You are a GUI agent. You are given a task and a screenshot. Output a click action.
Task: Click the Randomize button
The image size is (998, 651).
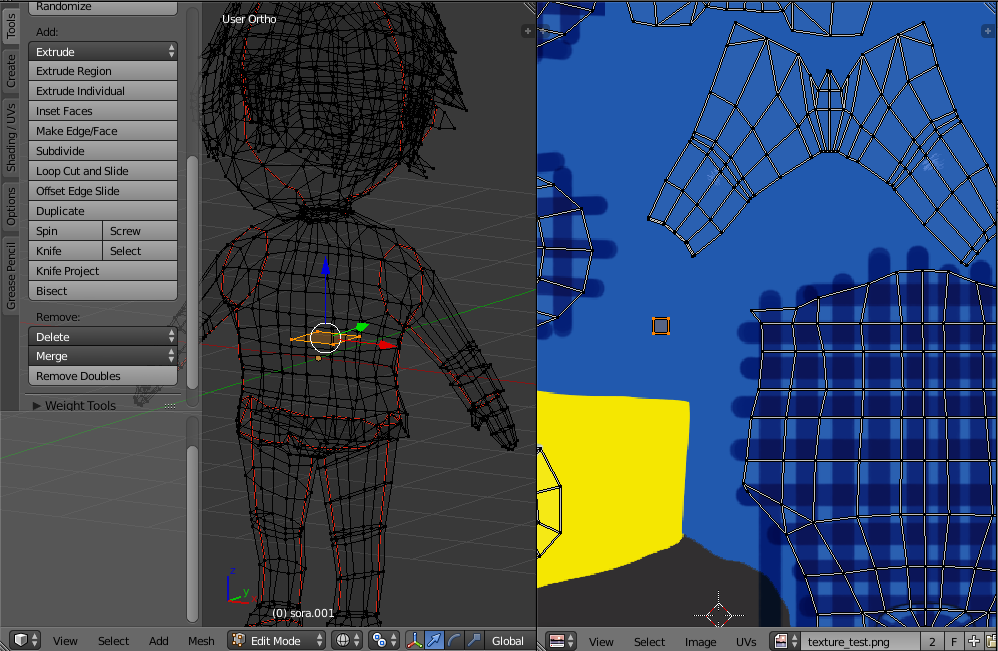pyautogui.click(x=103, y=7)
